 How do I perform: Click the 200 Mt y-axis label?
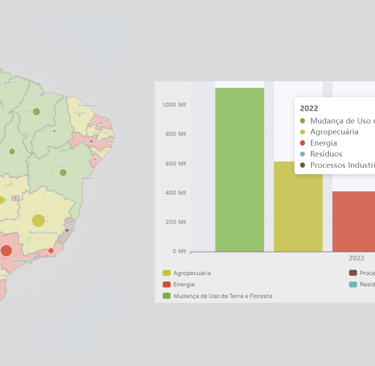click(x=176, y=222)
